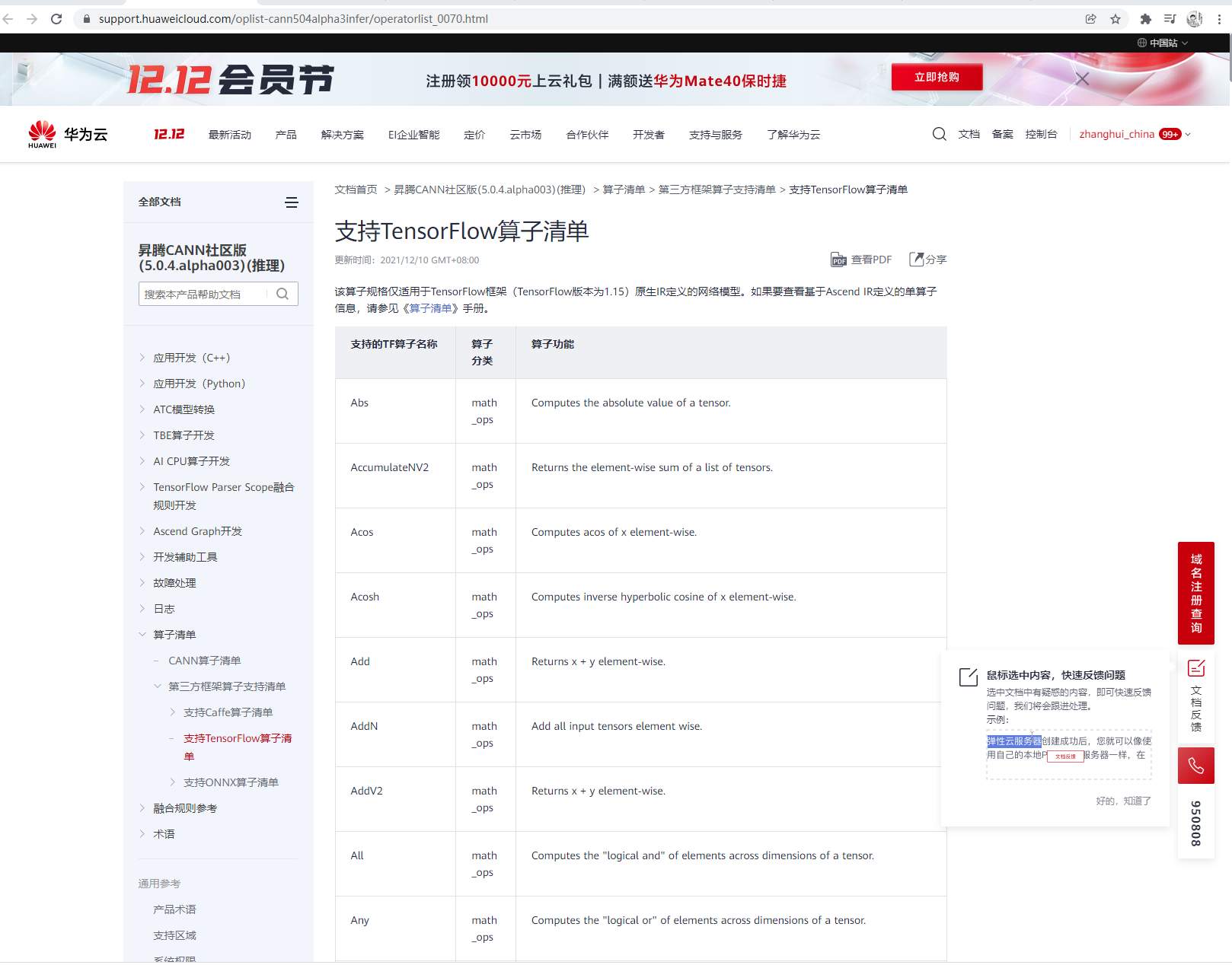Open 云市场 in top navigation
This screenshot has height=965, width=1232.
click(525, 135)
